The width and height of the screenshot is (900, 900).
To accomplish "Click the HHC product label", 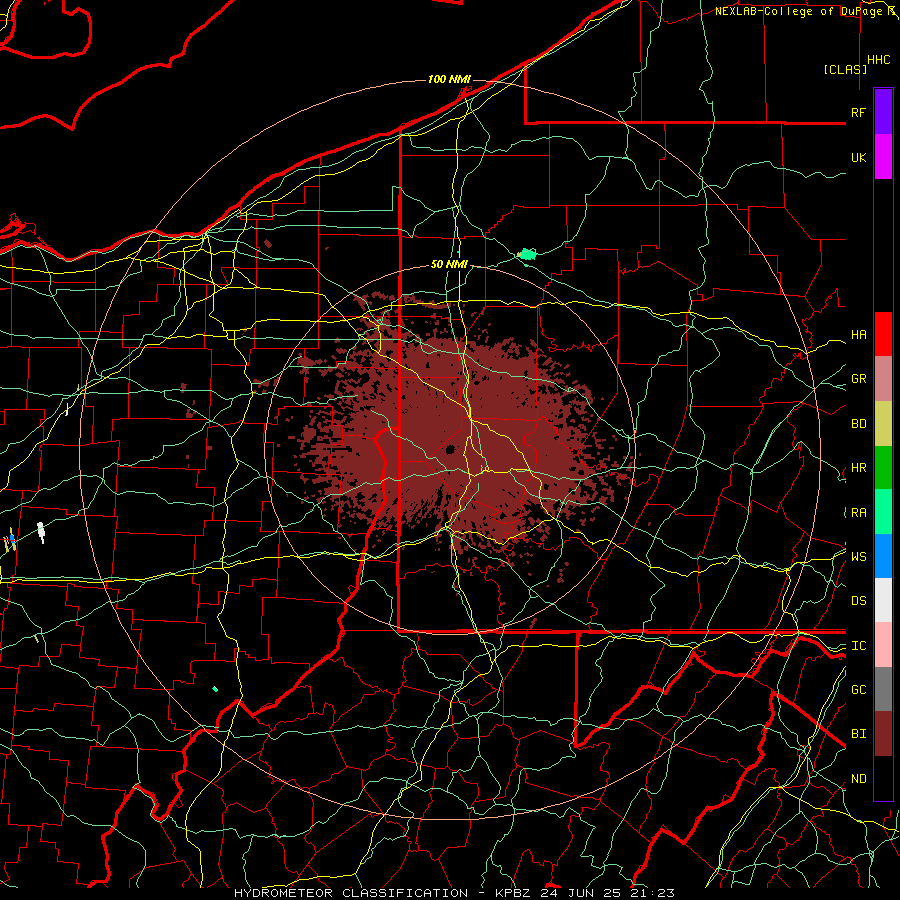I will coord(879,60).
